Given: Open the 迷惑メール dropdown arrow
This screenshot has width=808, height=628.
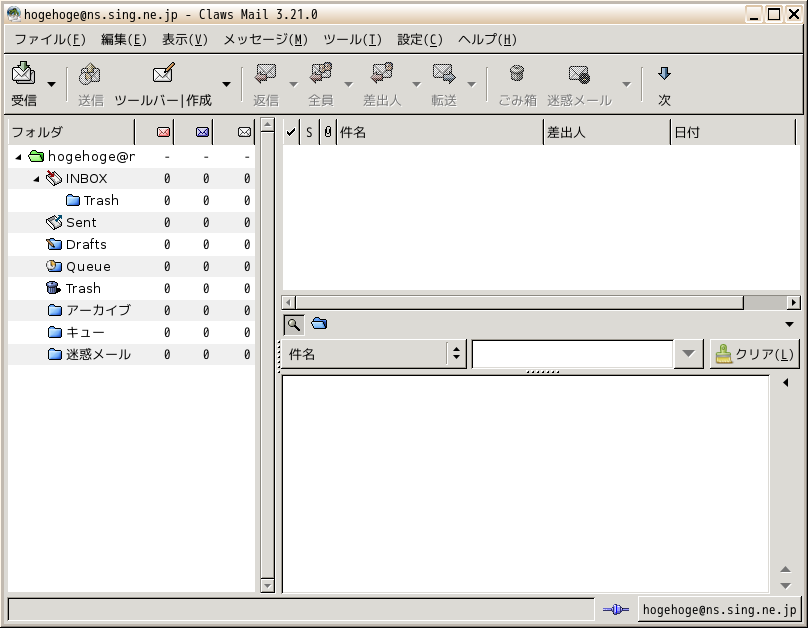Looking at the screenshot, I should click(x=626, y=84).
